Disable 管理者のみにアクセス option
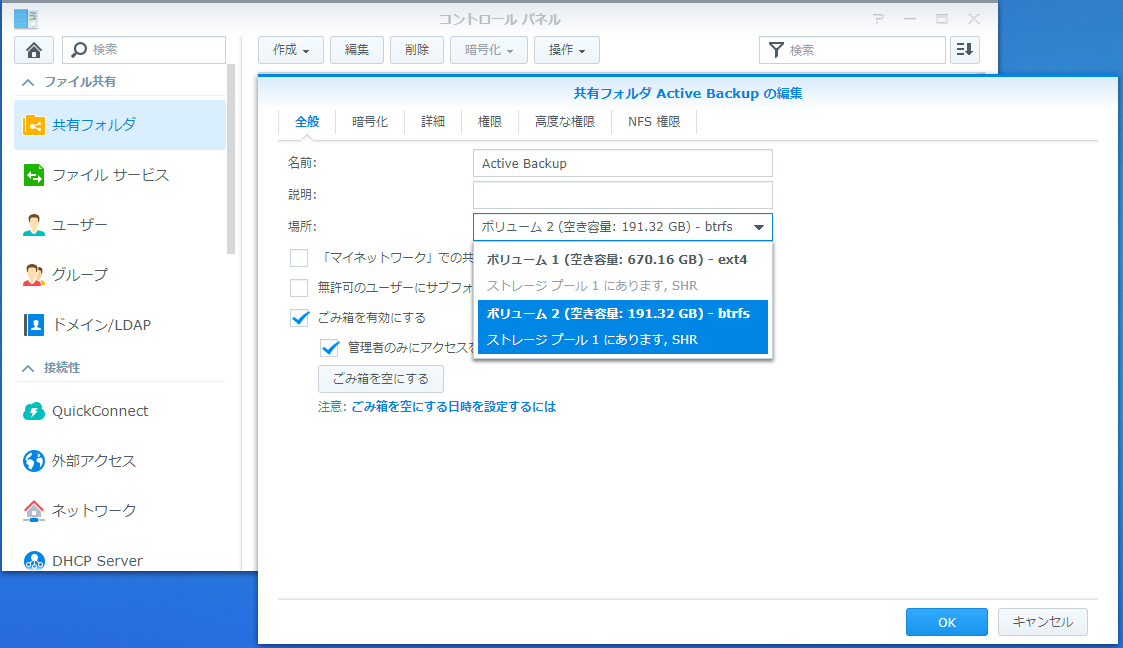This screenshot has height=648, width=1123. click(x=330, y=348)
